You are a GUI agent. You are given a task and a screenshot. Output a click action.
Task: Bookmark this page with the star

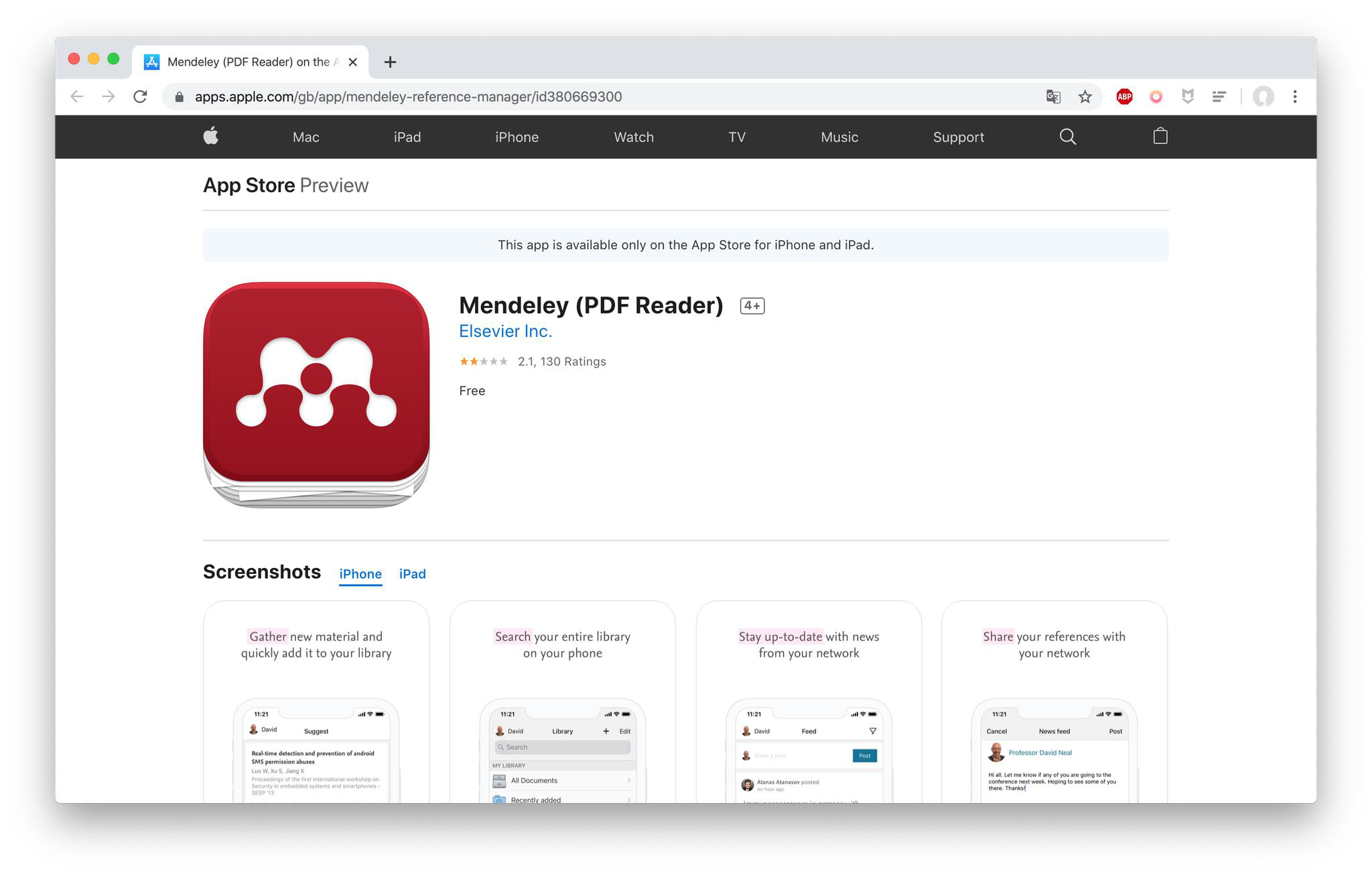point(1085,96)
